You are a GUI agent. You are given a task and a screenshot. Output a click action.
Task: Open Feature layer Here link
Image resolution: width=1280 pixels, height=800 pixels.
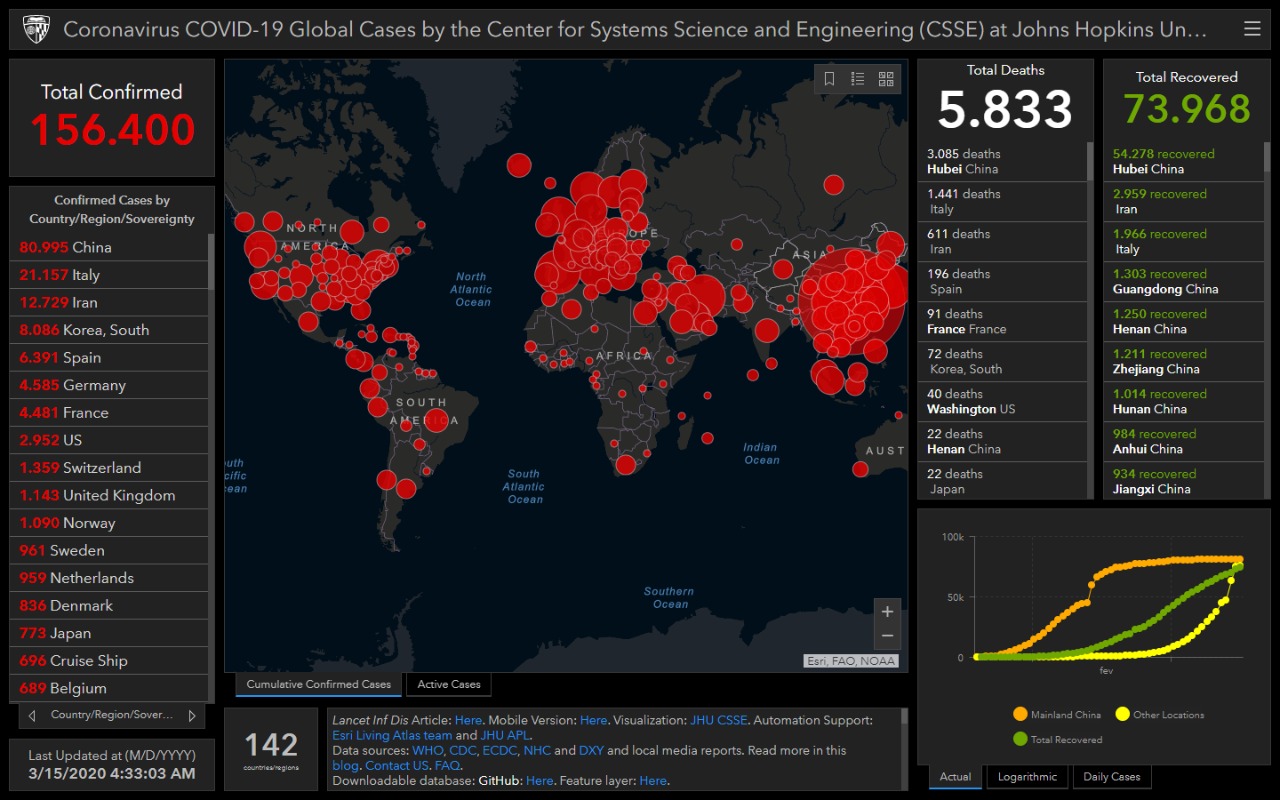653,780
